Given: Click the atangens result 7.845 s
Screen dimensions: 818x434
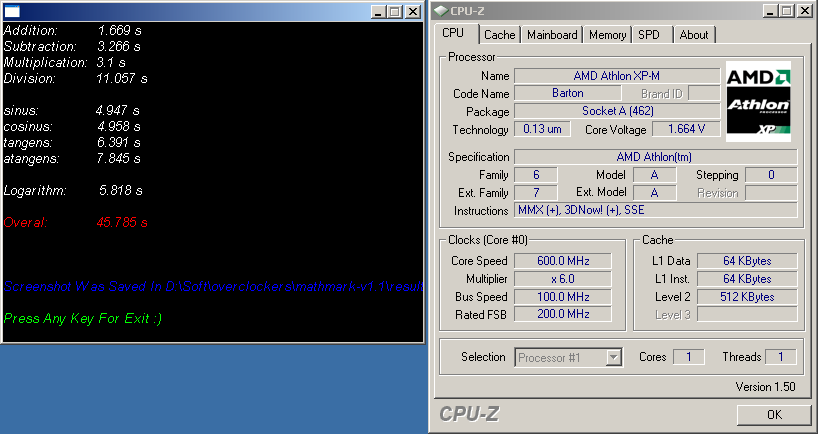Looking at the screenshot, I should (118, 159).
